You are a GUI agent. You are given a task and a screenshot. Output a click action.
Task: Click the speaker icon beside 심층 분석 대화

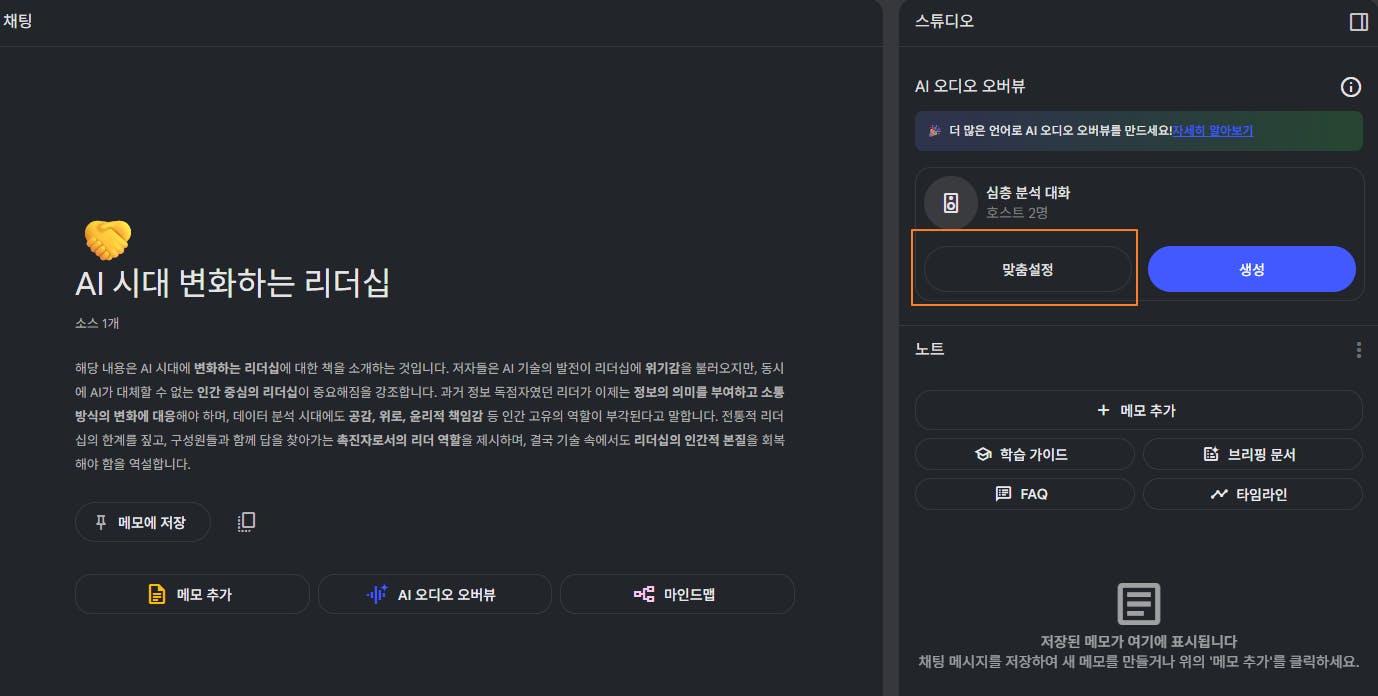click(951, 203)
